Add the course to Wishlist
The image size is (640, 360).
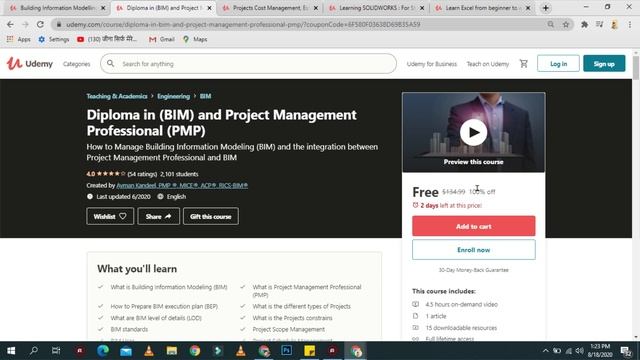[x=110, y=216]
